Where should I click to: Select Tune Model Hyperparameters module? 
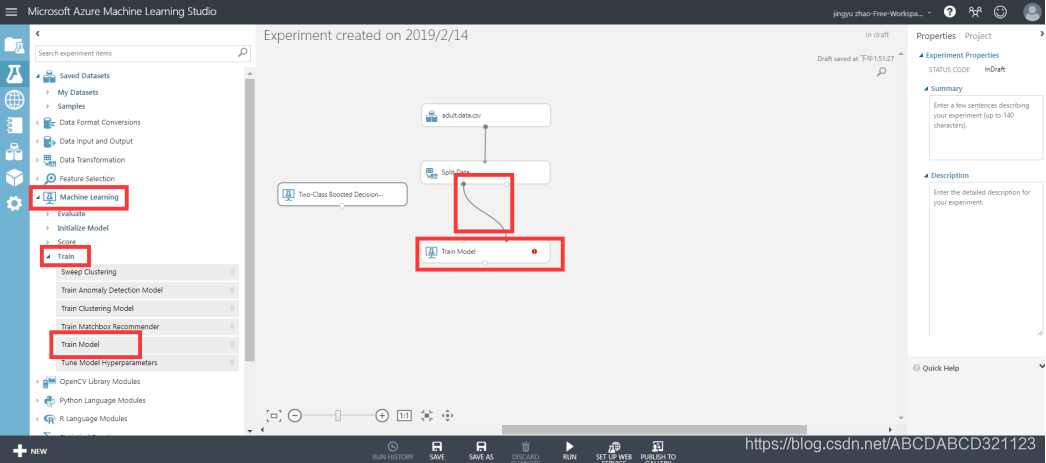[147, 363]
